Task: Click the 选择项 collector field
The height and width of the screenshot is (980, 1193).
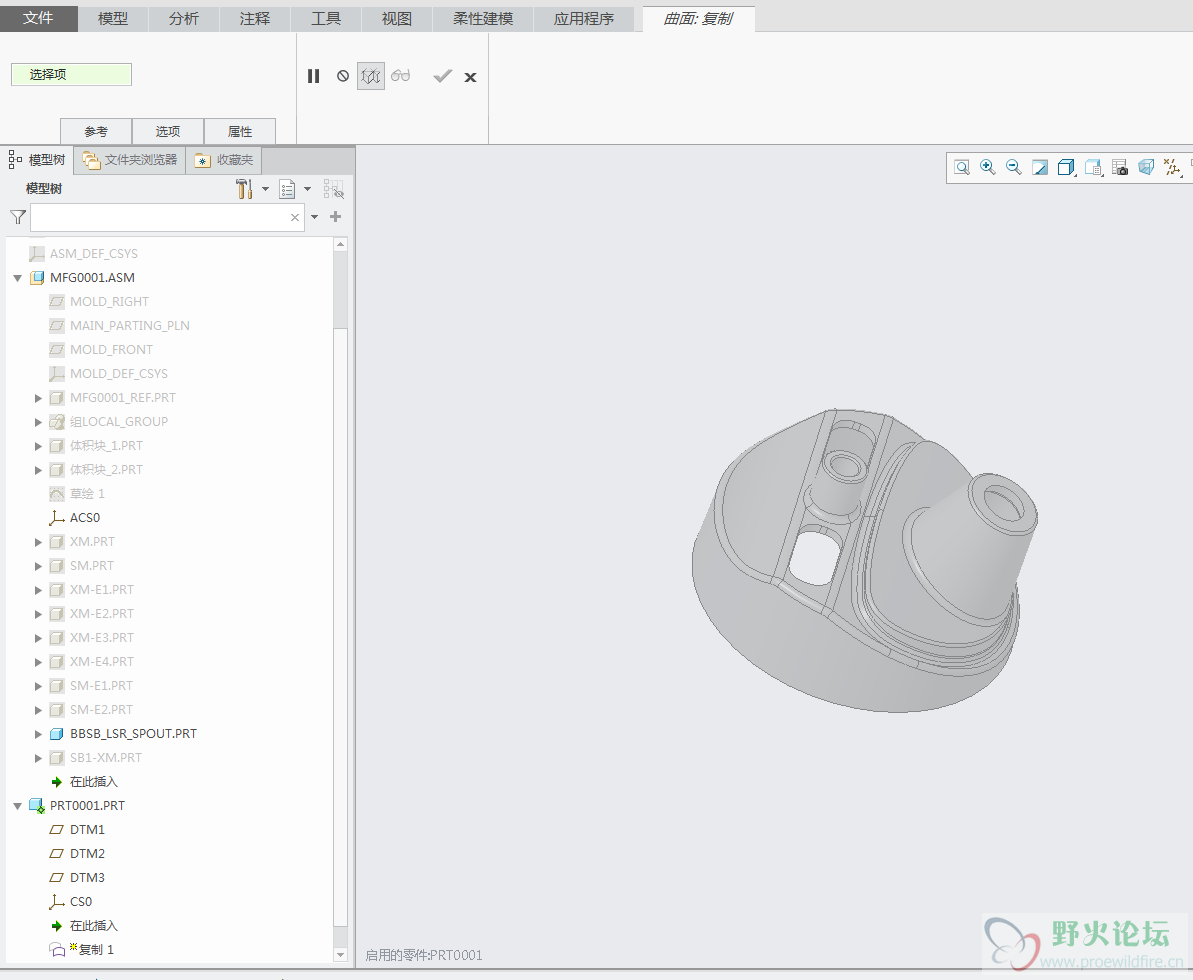Action: coord(72,75)
